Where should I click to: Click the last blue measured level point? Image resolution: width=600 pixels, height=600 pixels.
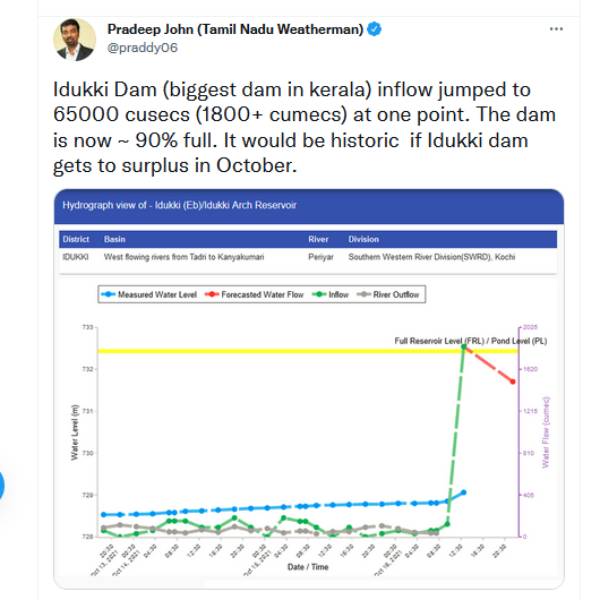coord(463,492)
